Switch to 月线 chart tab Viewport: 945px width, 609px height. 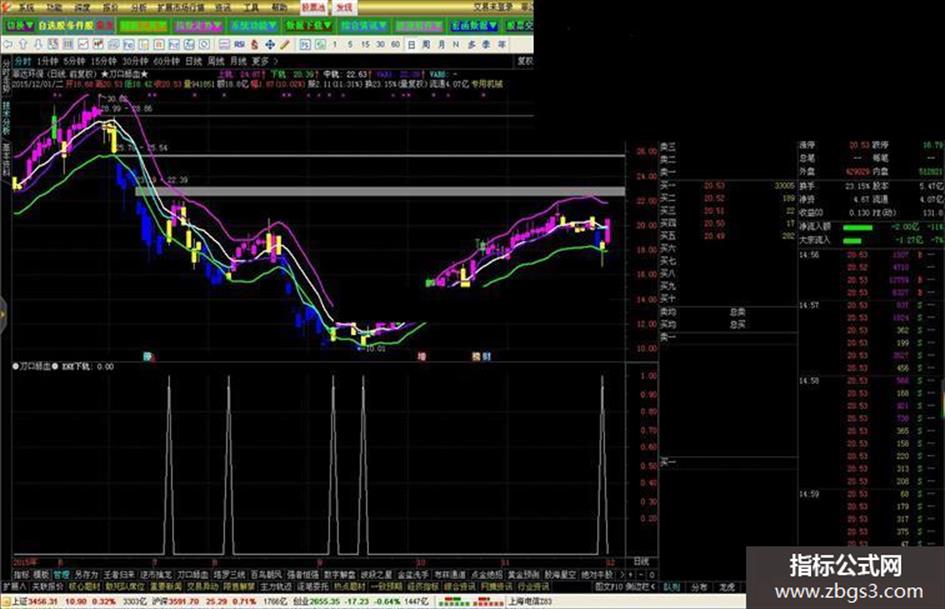[238, 61]
